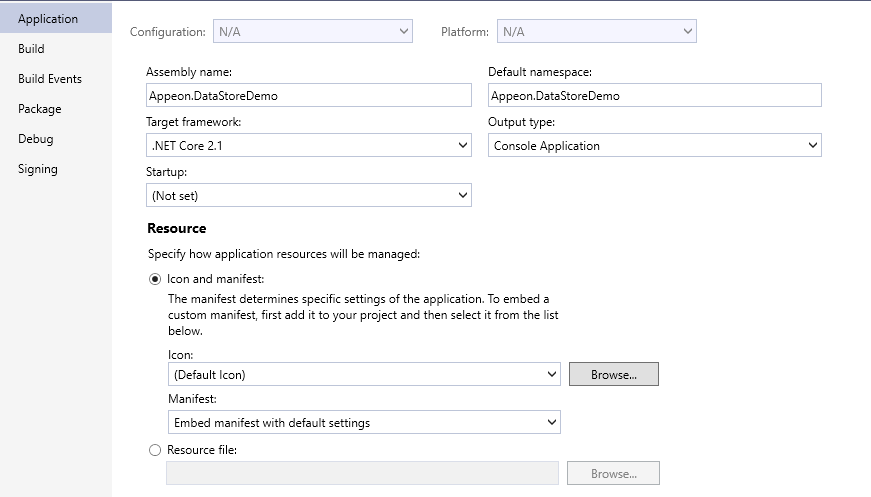Open the Signing tab
The width and height of the screenshot is (871, 497).
tap(38, 169)
